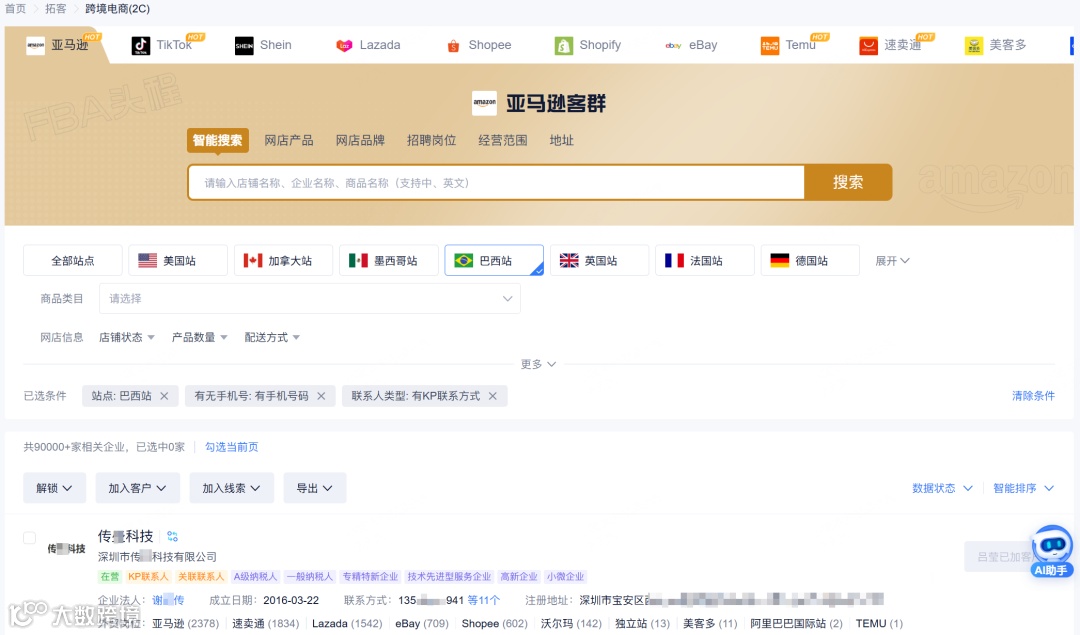The width and height of the screenshot is (1080, 635).
Task: Click the 拓客 breadcrumb link
Action: [56, 9]
